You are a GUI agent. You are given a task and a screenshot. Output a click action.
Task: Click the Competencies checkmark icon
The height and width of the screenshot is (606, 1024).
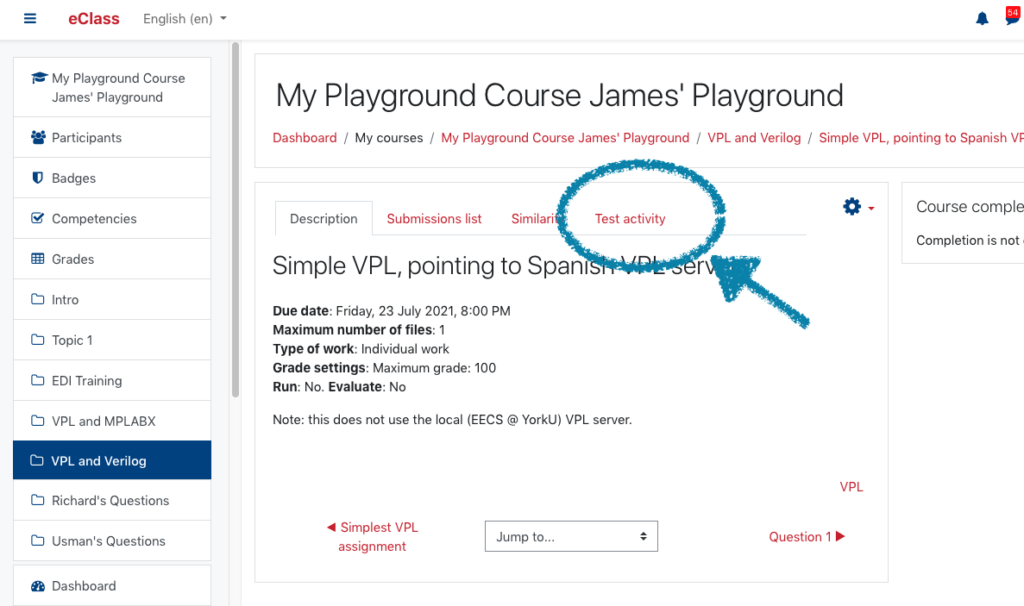pos(38,218)
